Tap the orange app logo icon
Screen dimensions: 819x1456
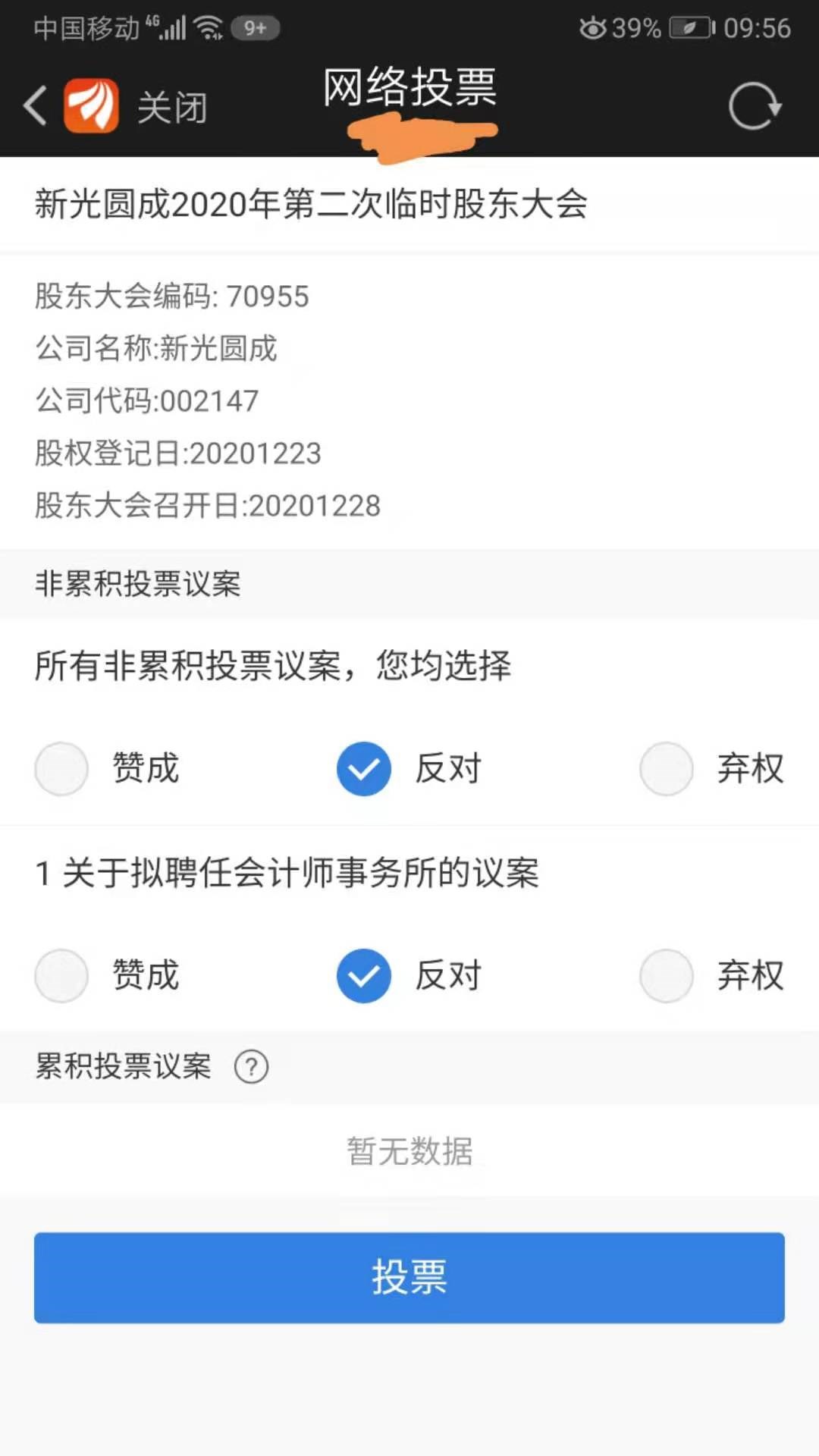click(91, 106)
